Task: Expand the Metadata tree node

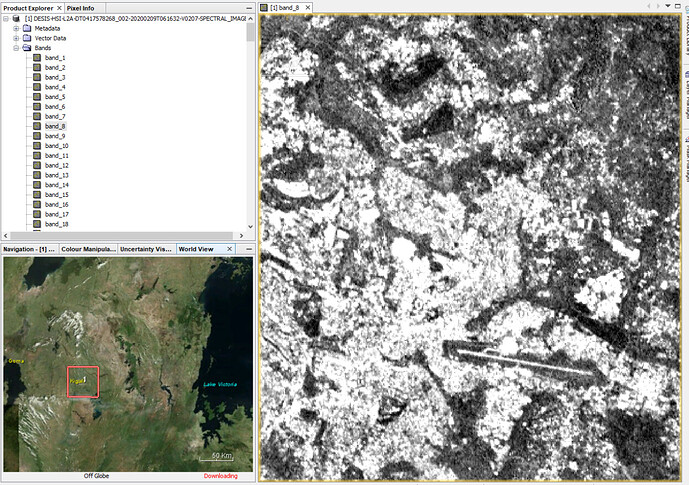Action: pos(16,28)
